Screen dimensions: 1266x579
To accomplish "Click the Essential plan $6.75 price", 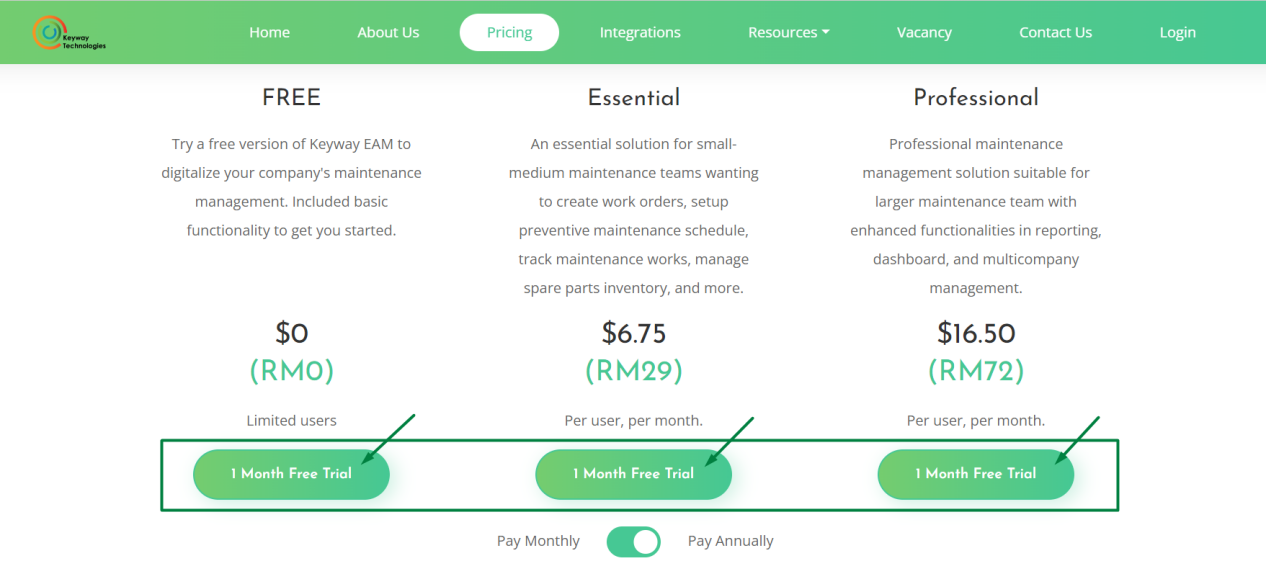I will [634, 332].
